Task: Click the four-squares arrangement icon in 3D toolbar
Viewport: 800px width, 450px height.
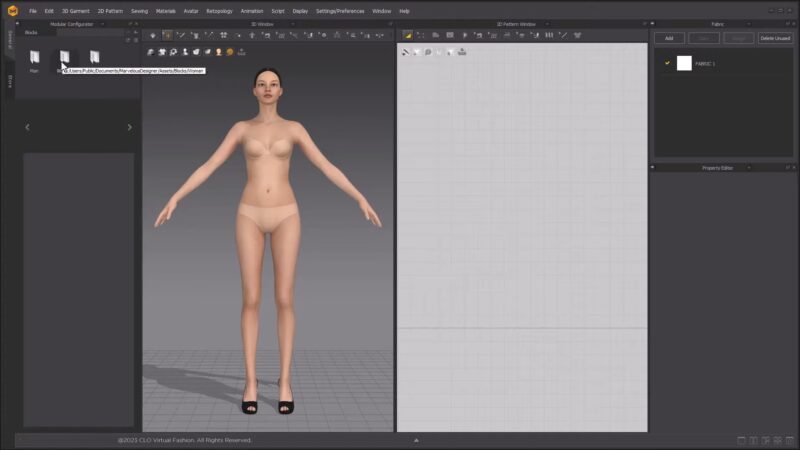Action: tap(223, 35)
